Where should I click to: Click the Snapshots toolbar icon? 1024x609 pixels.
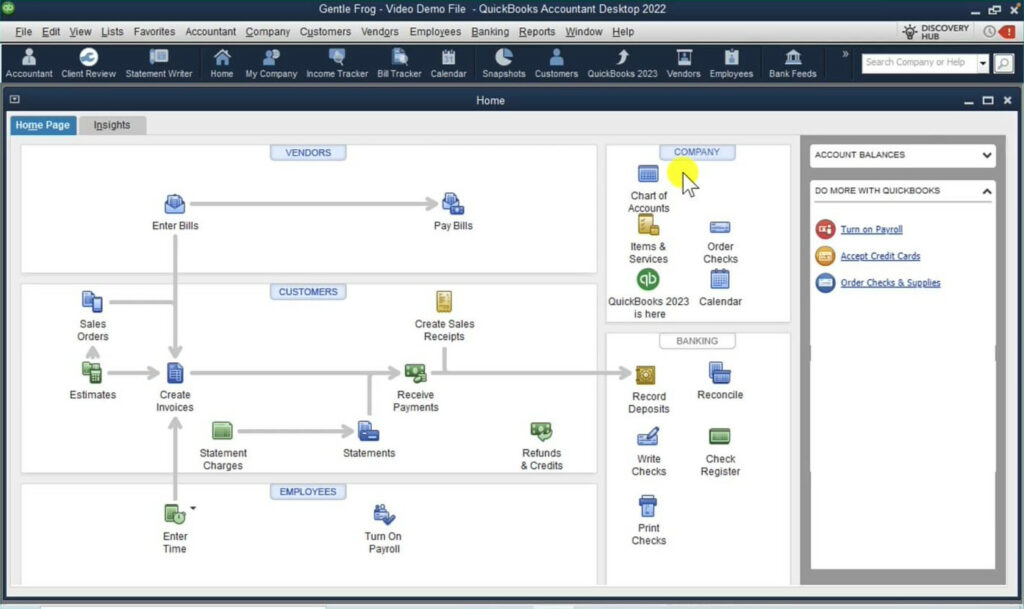tap(504, 60)
